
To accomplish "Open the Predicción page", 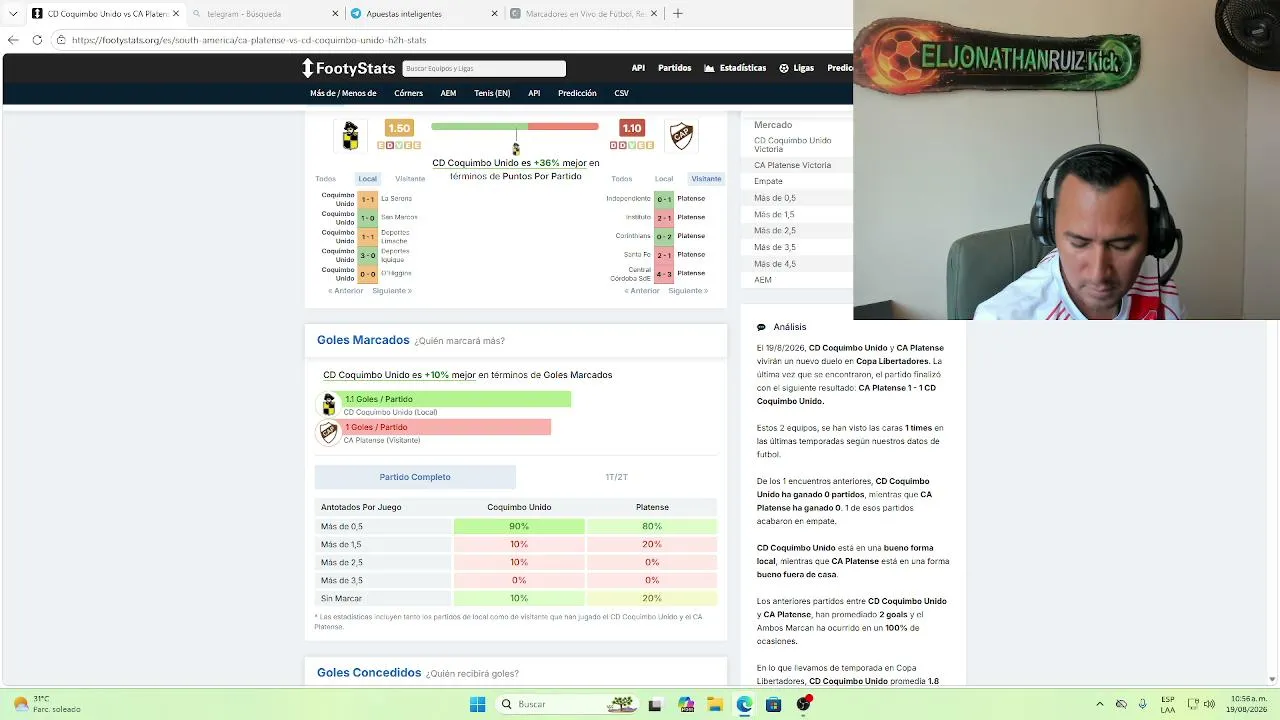I will (577, 93).
